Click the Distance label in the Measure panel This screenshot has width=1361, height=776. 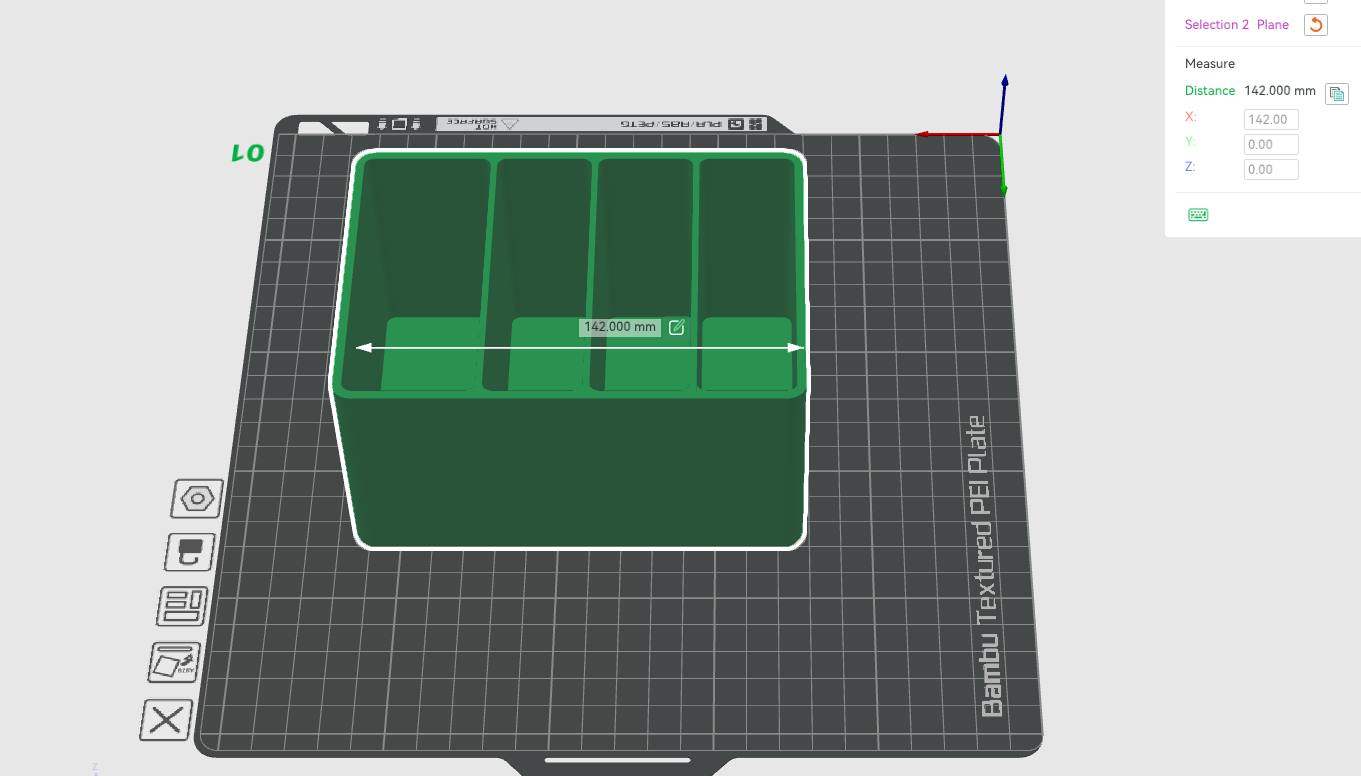(x=1210, y=90)
